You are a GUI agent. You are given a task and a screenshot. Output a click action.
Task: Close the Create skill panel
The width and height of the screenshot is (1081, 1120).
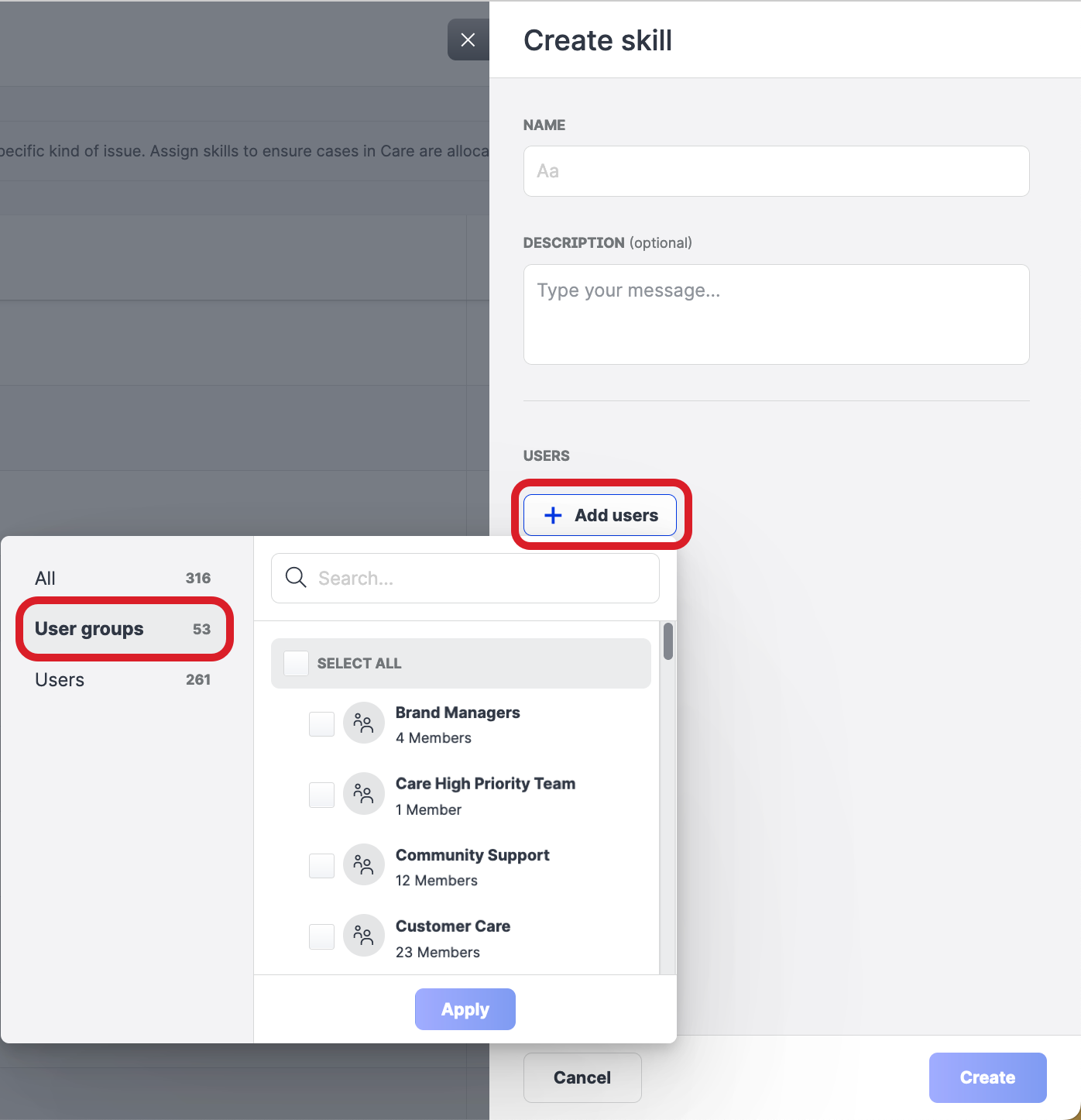[468, 40]
